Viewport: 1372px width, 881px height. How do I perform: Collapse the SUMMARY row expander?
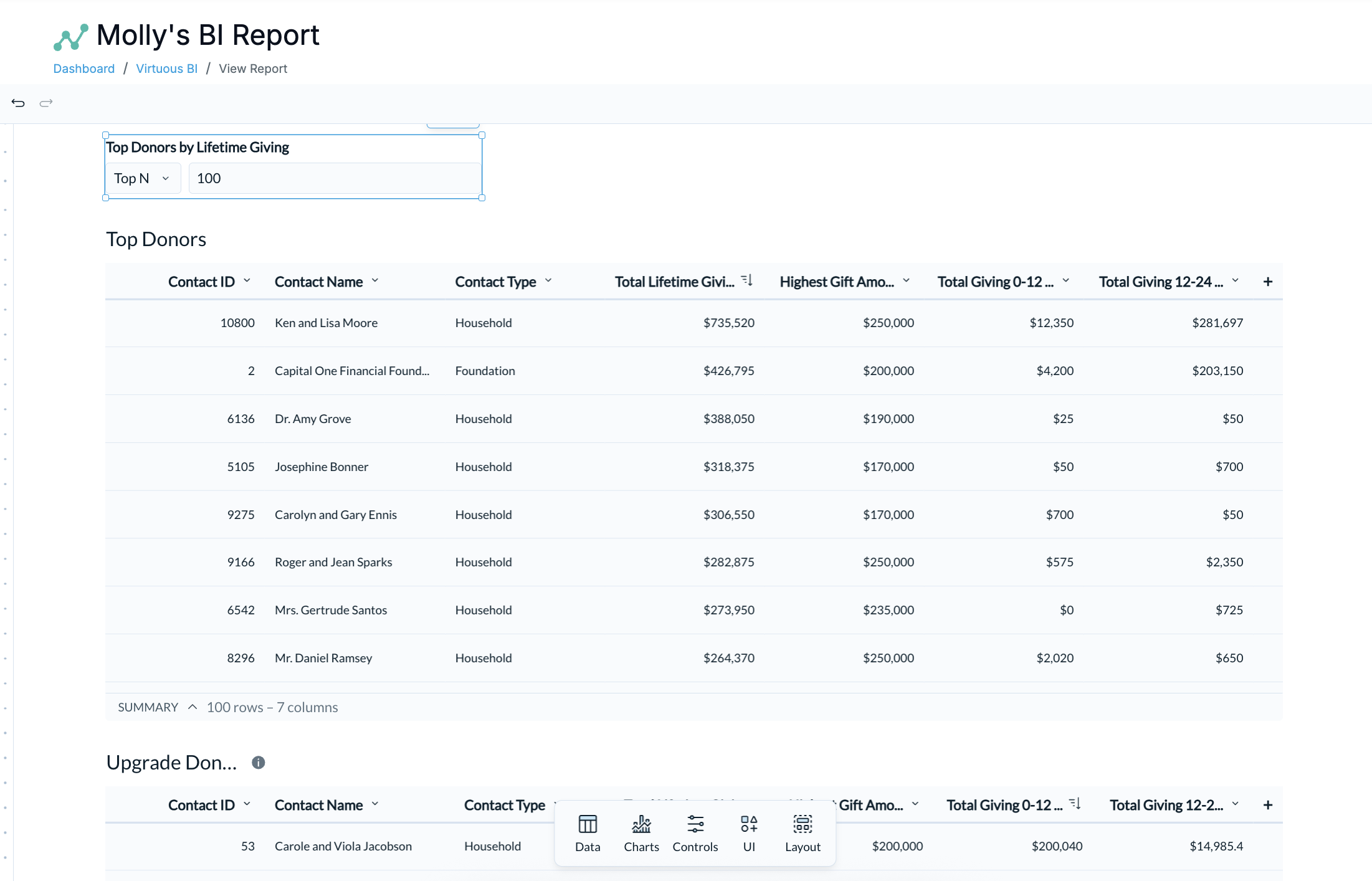[x=193, y=707]
